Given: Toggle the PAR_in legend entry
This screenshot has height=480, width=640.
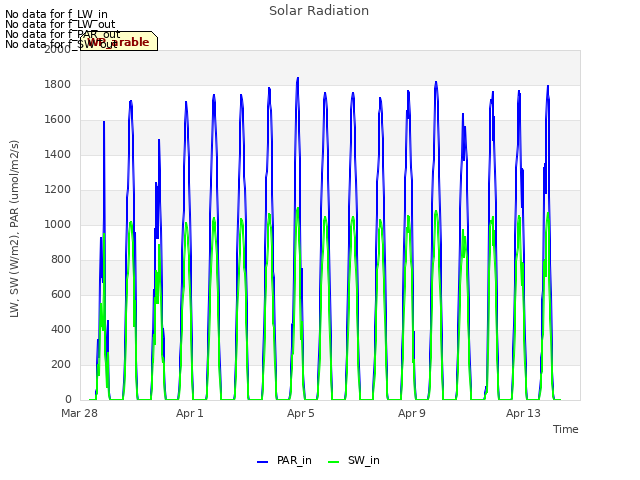Looking at the screenshot, I should 284,460.
